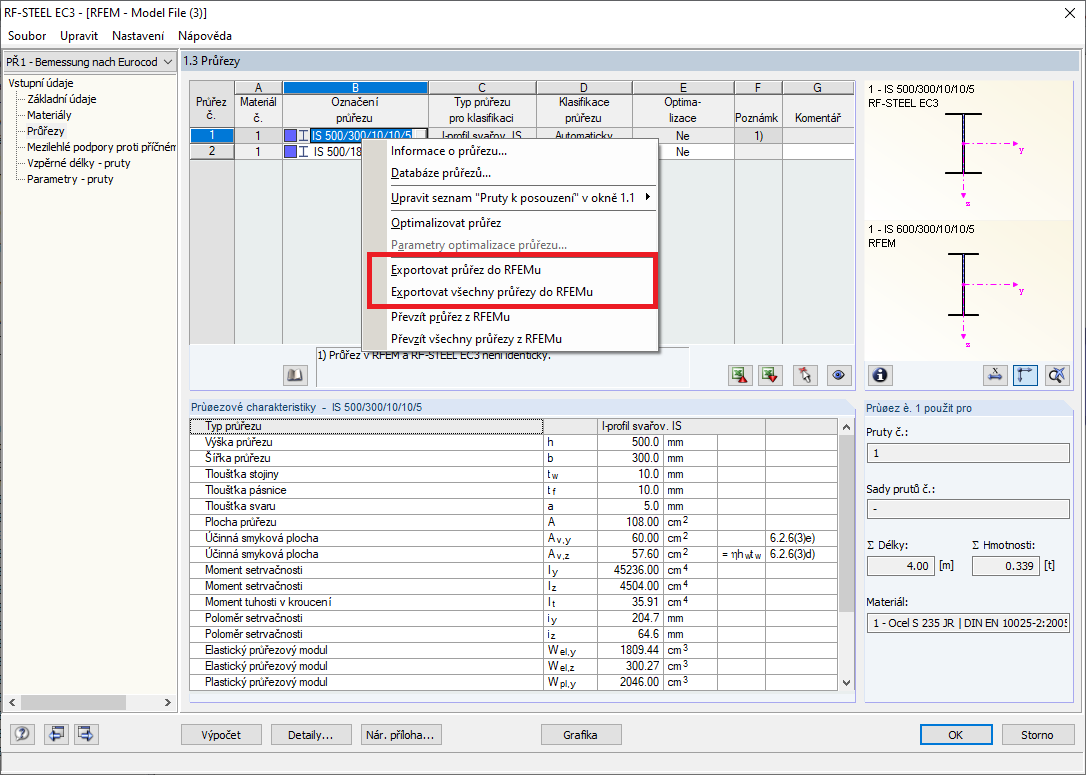Start calculation with the Výpočet button

coord(222,734)
